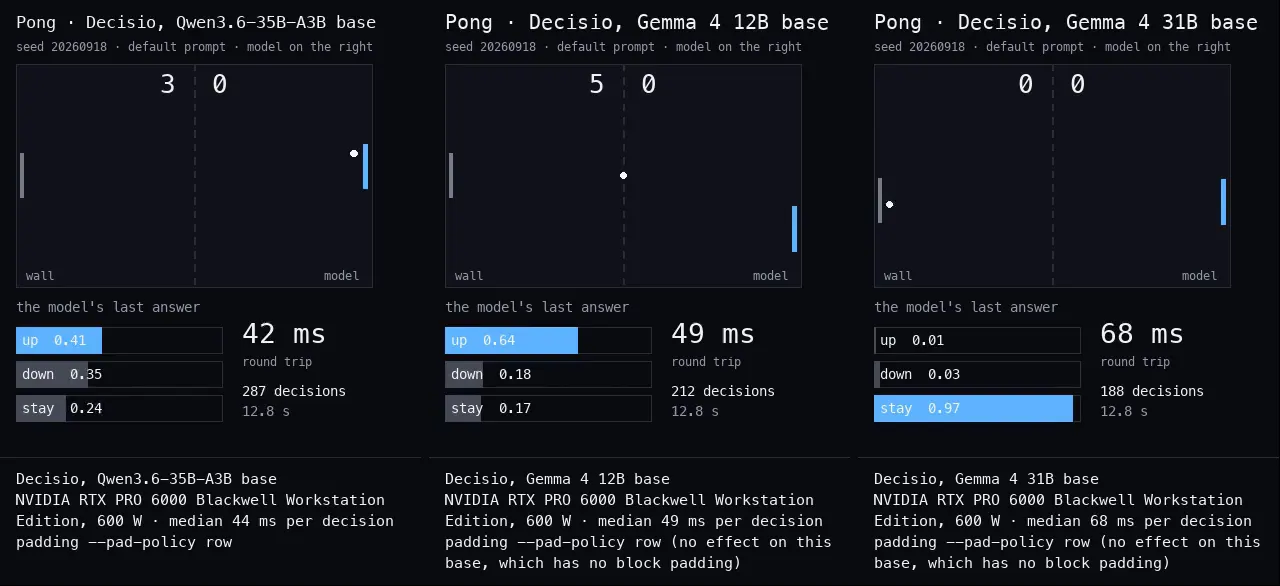Click the grey wall paddle in Qwen game

pos(22,175)
